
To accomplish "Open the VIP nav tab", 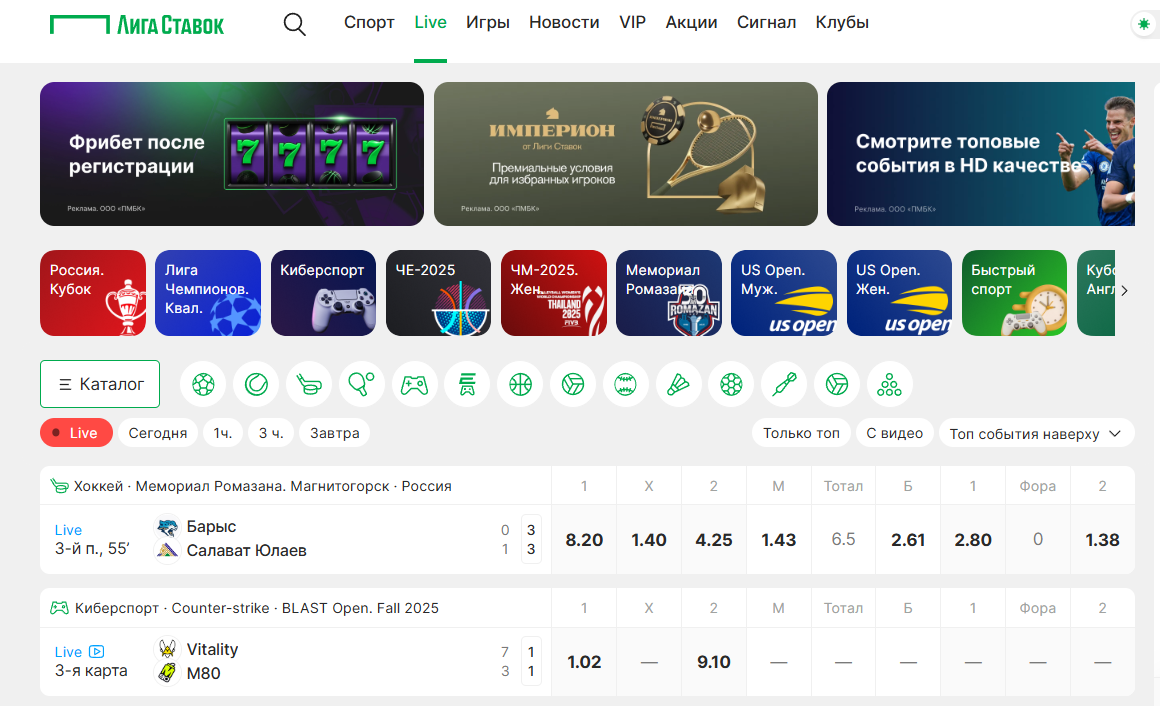I will point(633,22).
